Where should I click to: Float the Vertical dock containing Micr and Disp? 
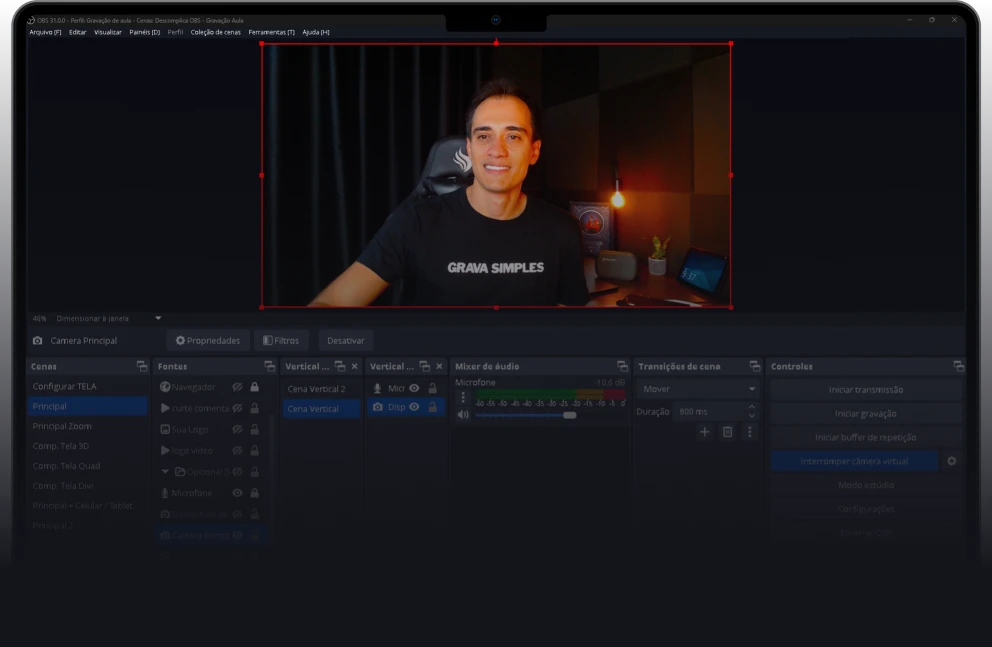pos(425,366)
